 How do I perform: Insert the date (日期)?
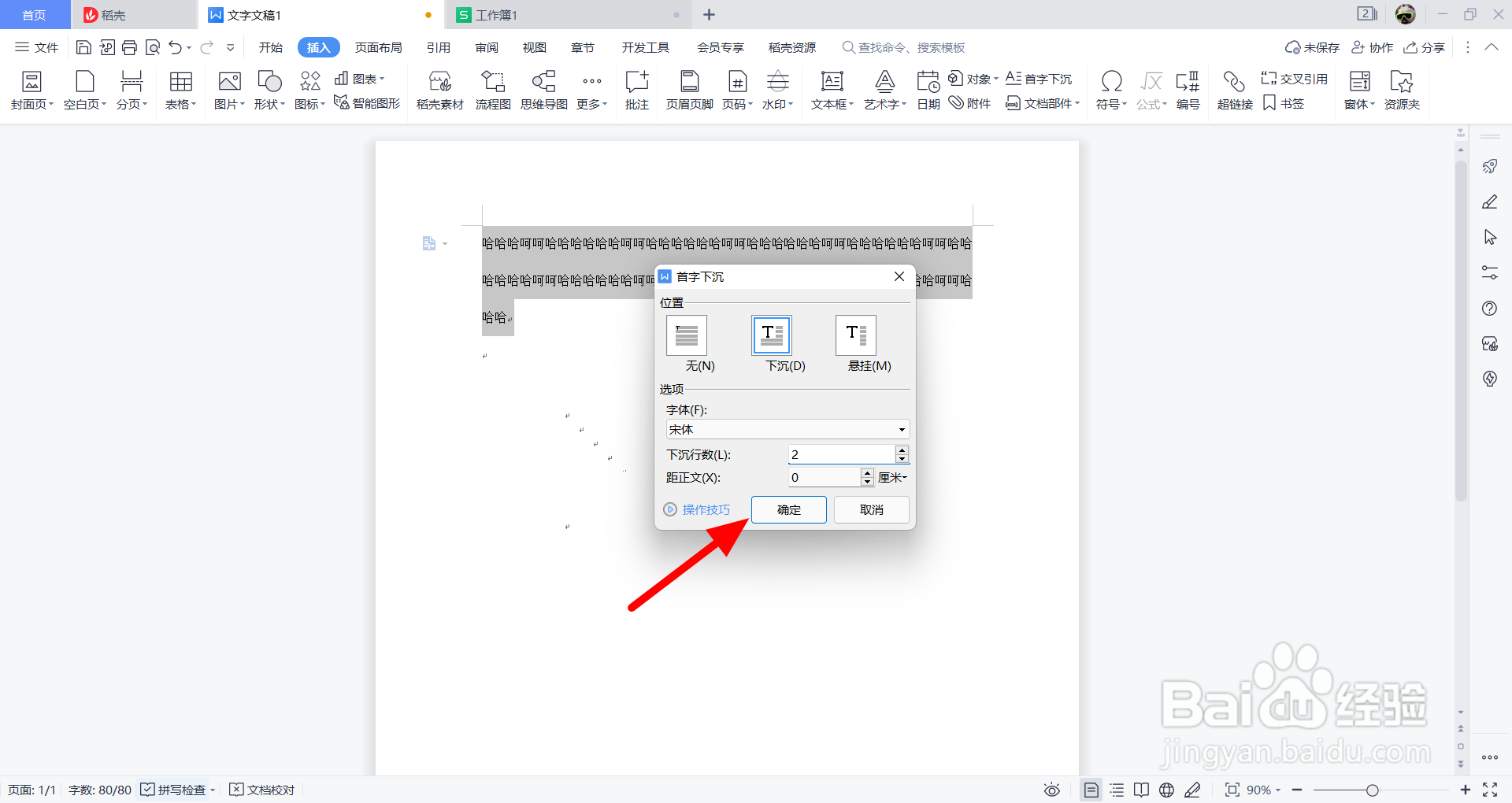point(928,91)
